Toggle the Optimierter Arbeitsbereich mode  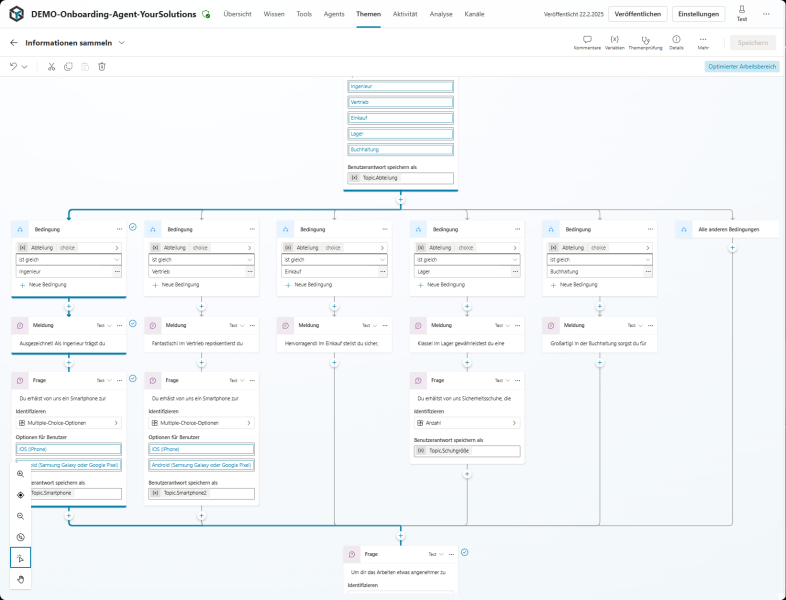pyautogui.click(x=741, y=66)
